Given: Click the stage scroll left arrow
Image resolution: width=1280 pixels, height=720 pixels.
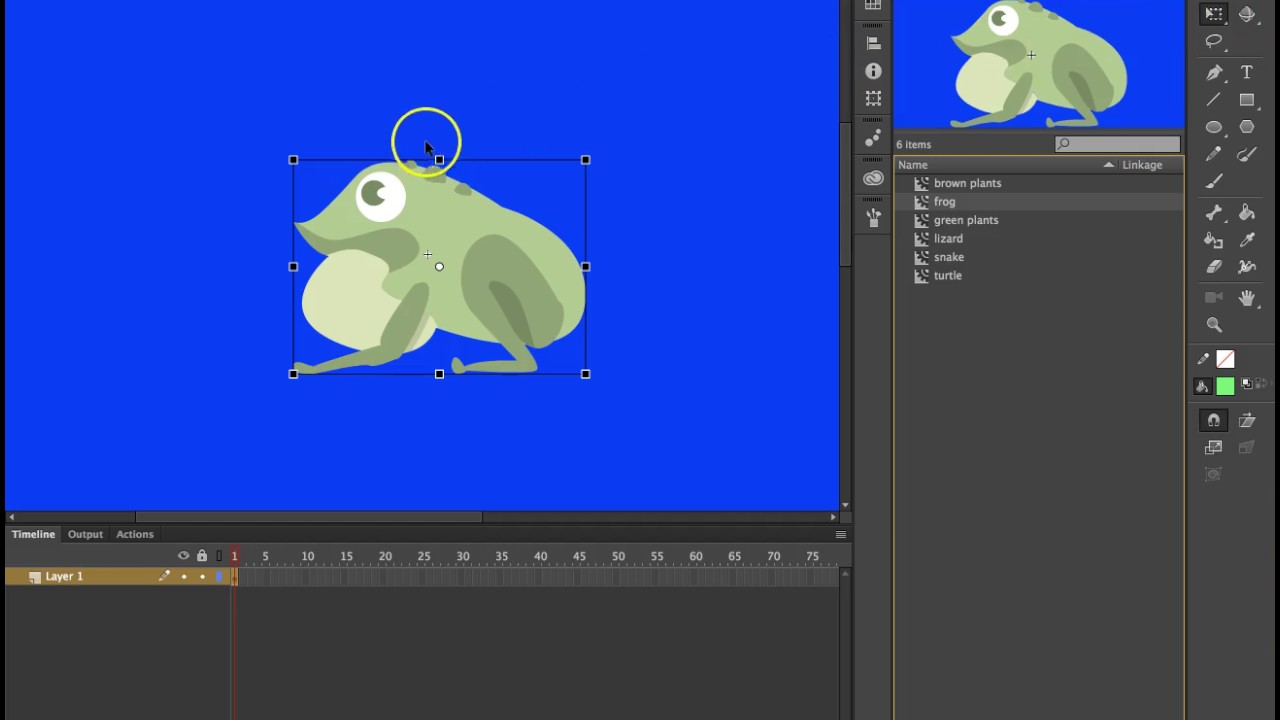Looking at the screenshot, I should pos(11,517).
